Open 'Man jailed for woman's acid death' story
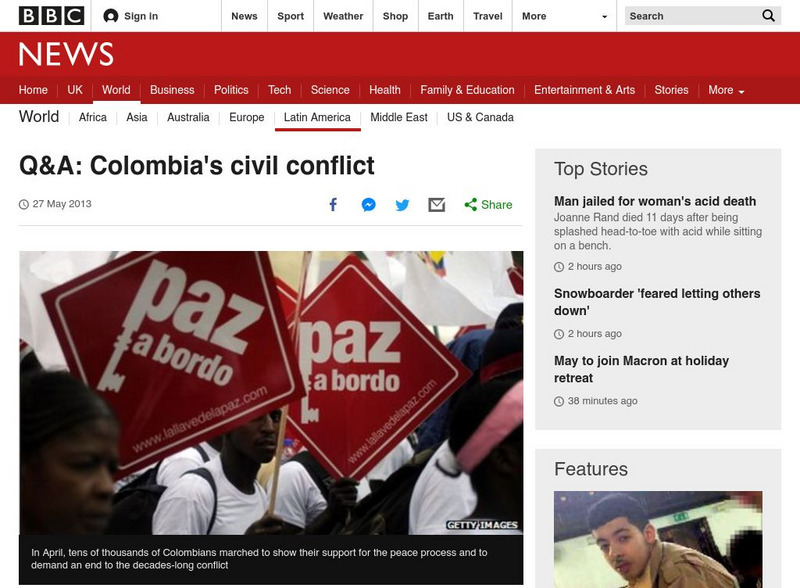The image size is (800, 588). pos(655,201)
